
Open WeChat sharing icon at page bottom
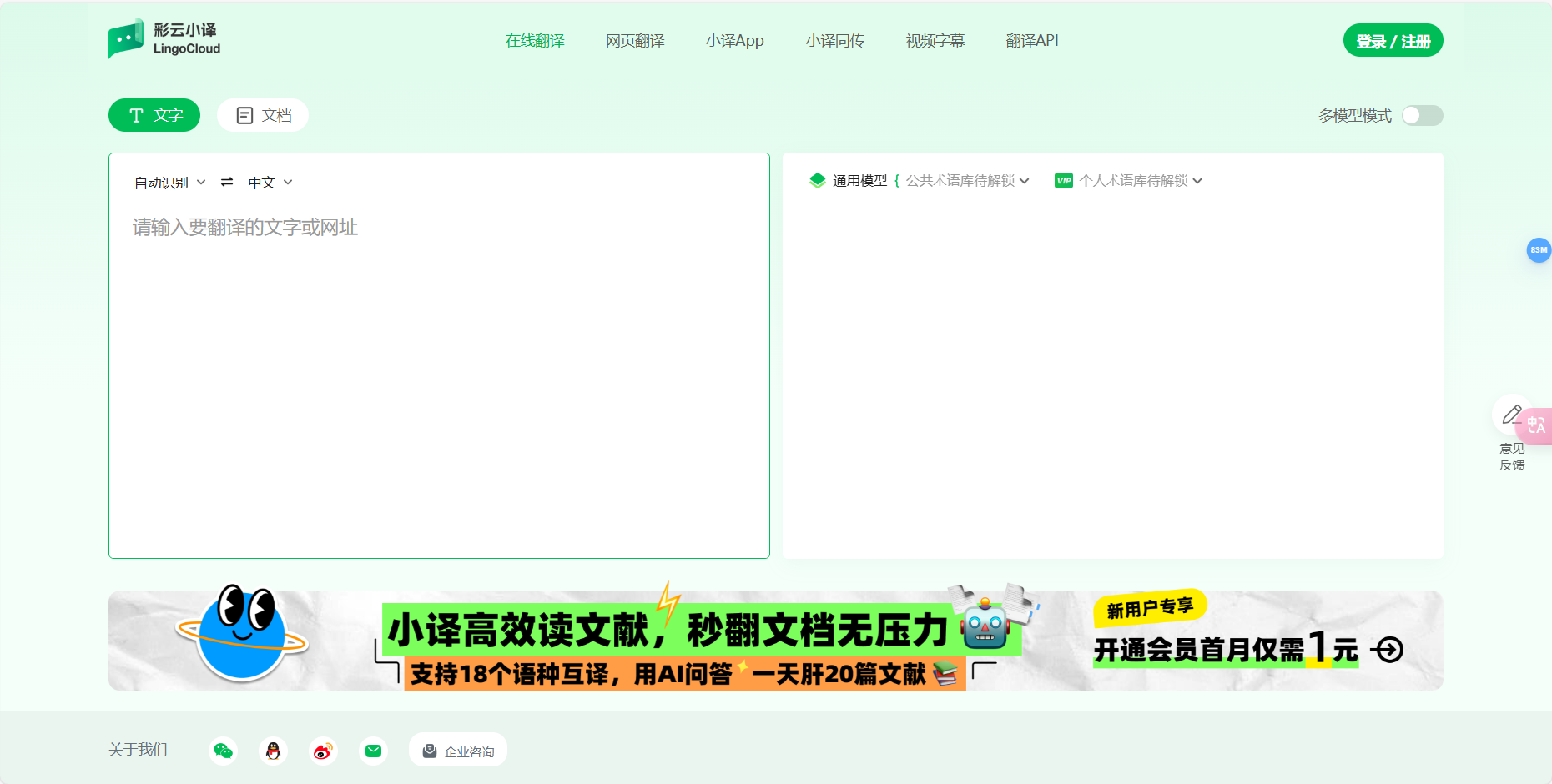coord(223,750)
